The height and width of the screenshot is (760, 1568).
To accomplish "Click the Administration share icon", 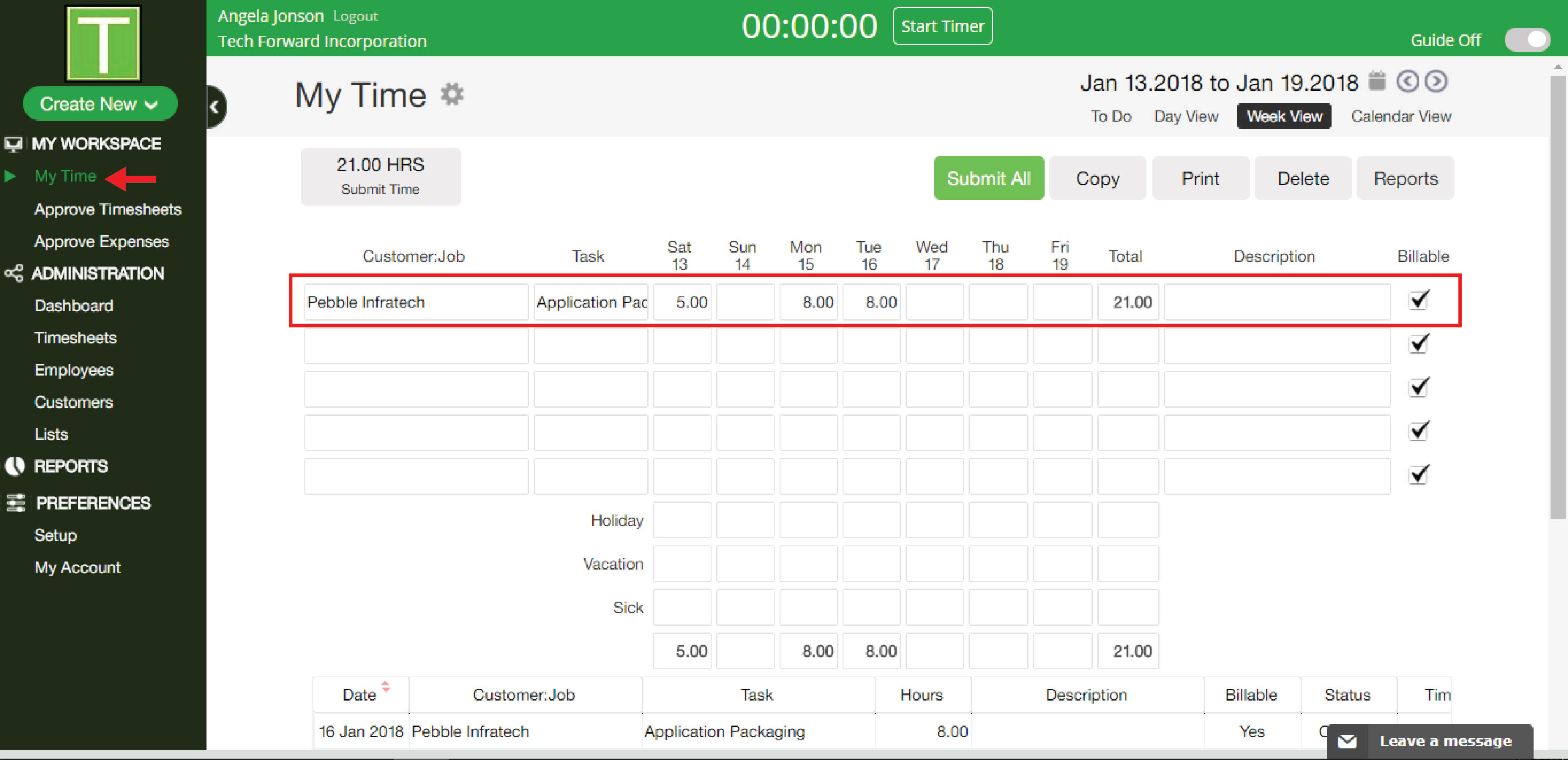I will [x=13, y=273].
